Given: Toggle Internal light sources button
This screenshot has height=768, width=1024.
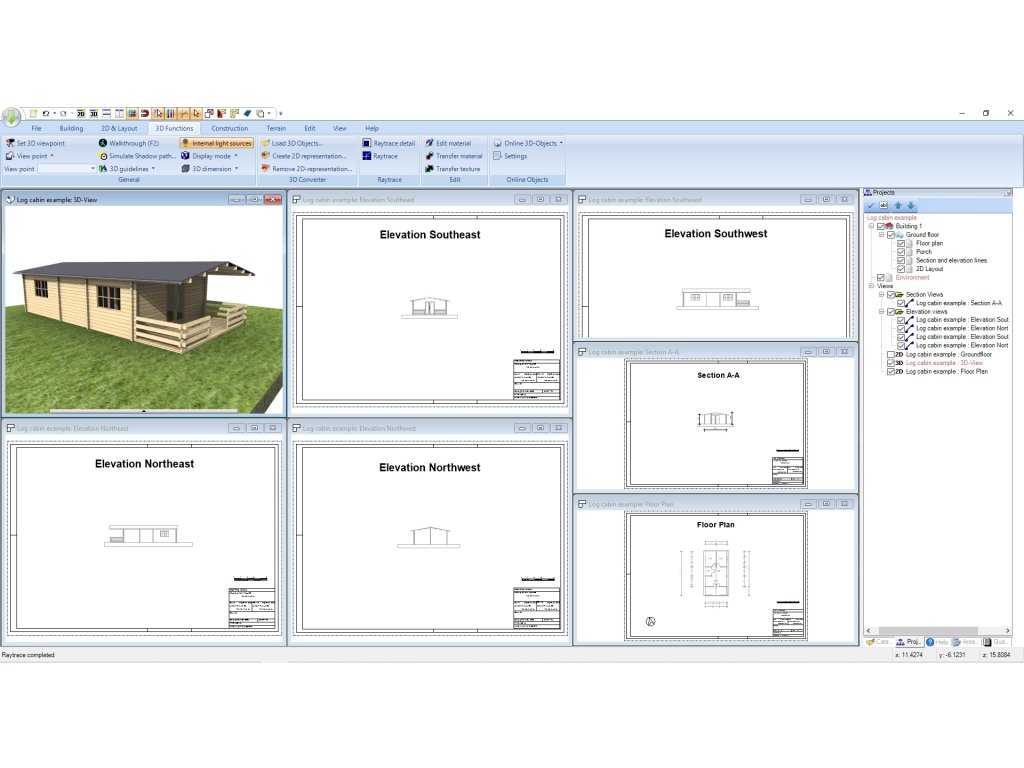Looking at the screenshot, I should [217, 143].
